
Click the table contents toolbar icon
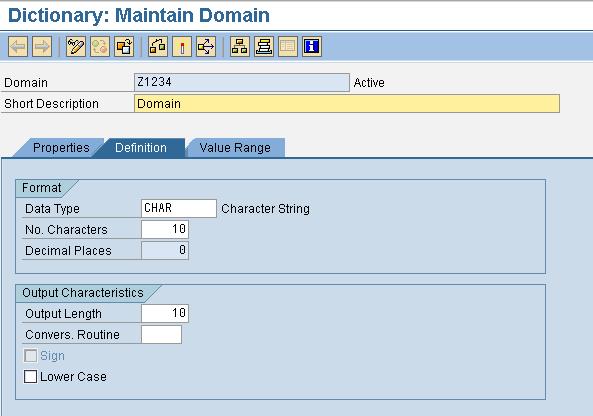coord(288,47)
